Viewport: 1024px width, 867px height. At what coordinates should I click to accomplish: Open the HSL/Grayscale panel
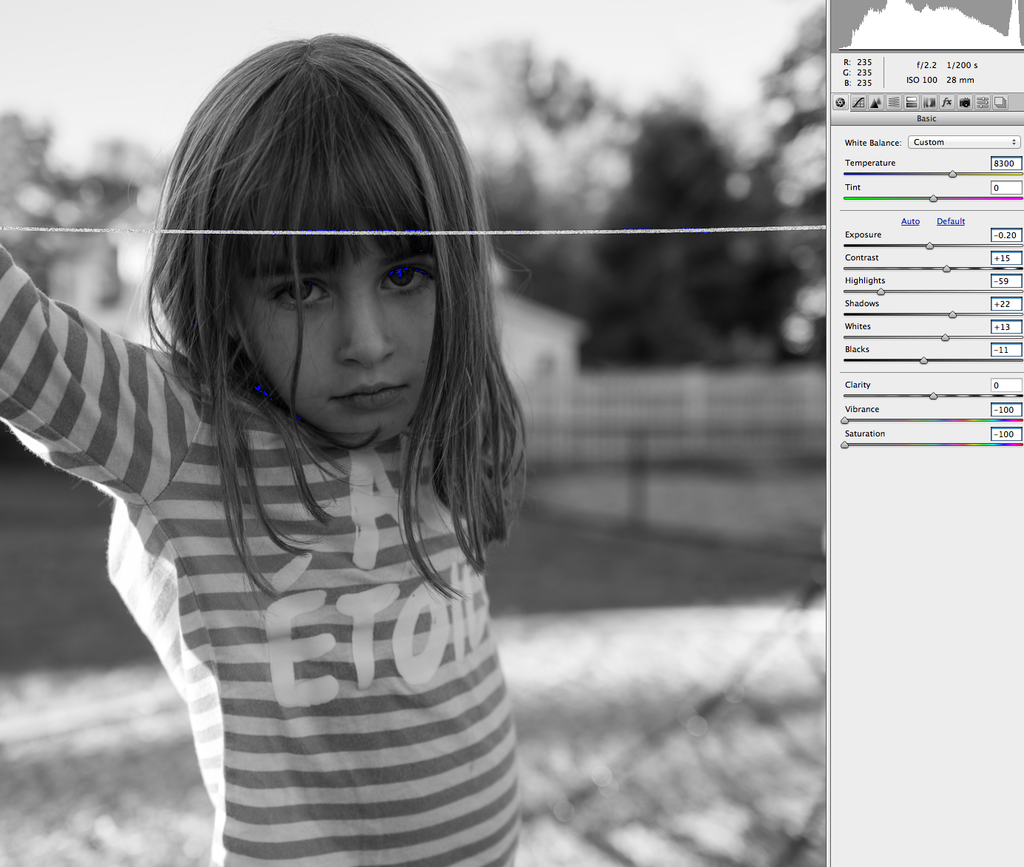894,102
